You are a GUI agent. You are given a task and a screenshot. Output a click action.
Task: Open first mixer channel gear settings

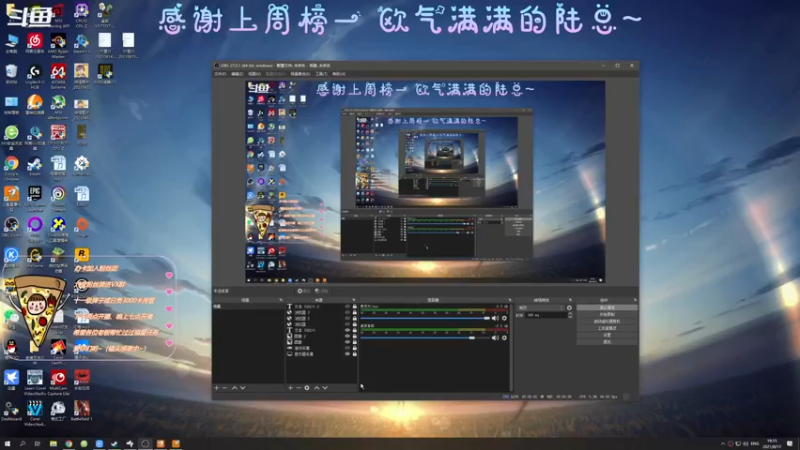pyautogui.click(x=505, y=318)
